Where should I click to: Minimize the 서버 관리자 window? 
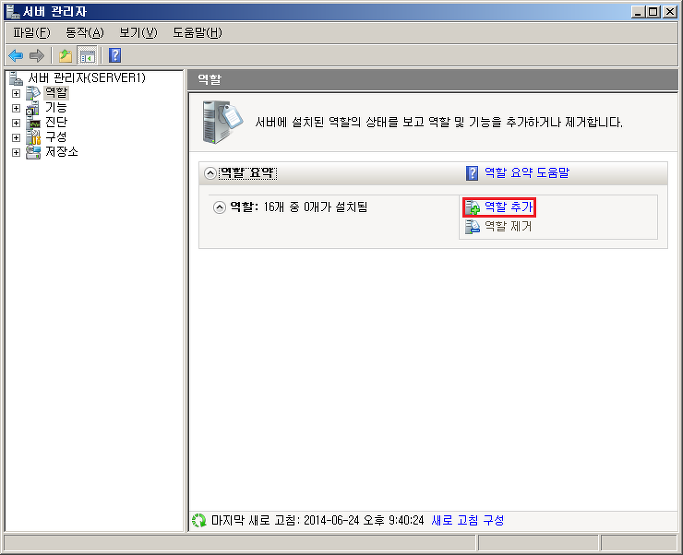(639, 12)
